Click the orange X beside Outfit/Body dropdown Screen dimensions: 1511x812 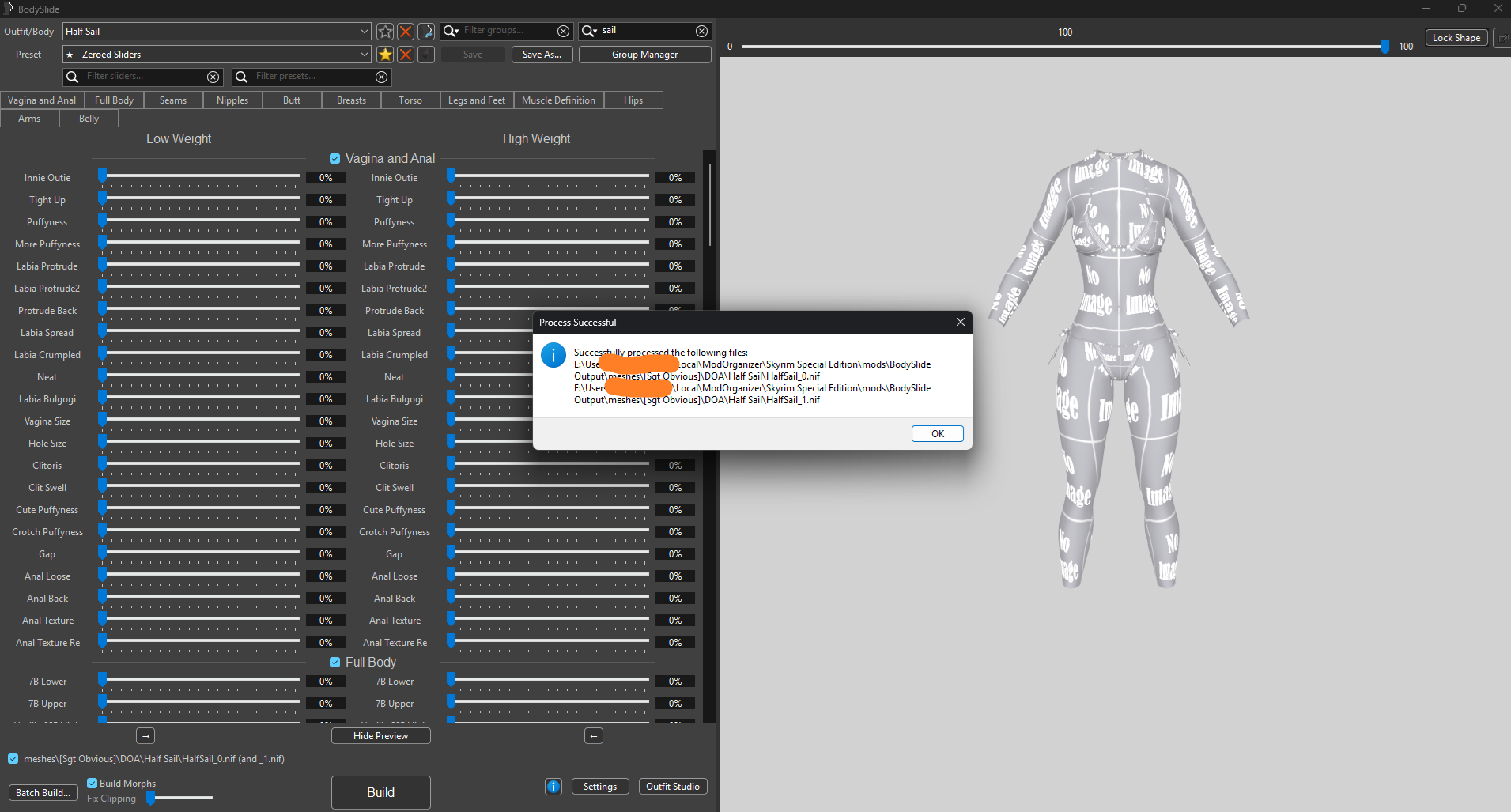[406, 32]
